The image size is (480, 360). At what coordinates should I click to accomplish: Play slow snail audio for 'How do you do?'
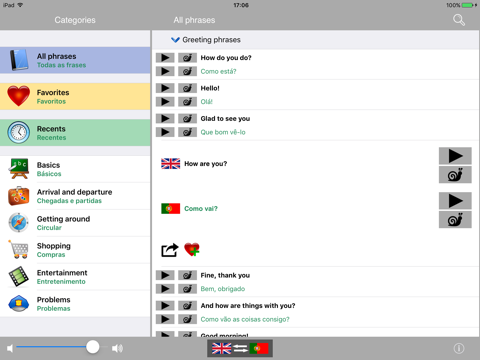tap(187, 58)
